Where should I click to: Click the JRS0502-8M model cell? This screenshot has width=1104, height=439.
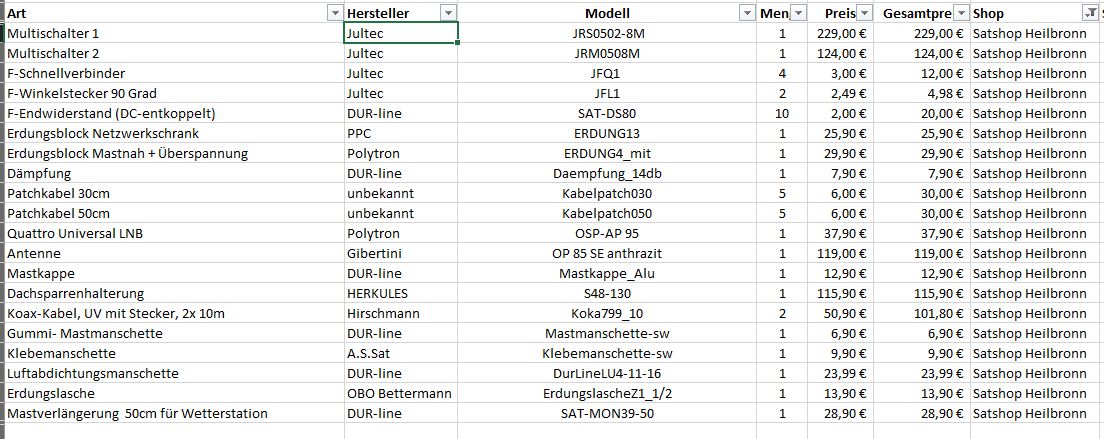[x=608, y=33]
